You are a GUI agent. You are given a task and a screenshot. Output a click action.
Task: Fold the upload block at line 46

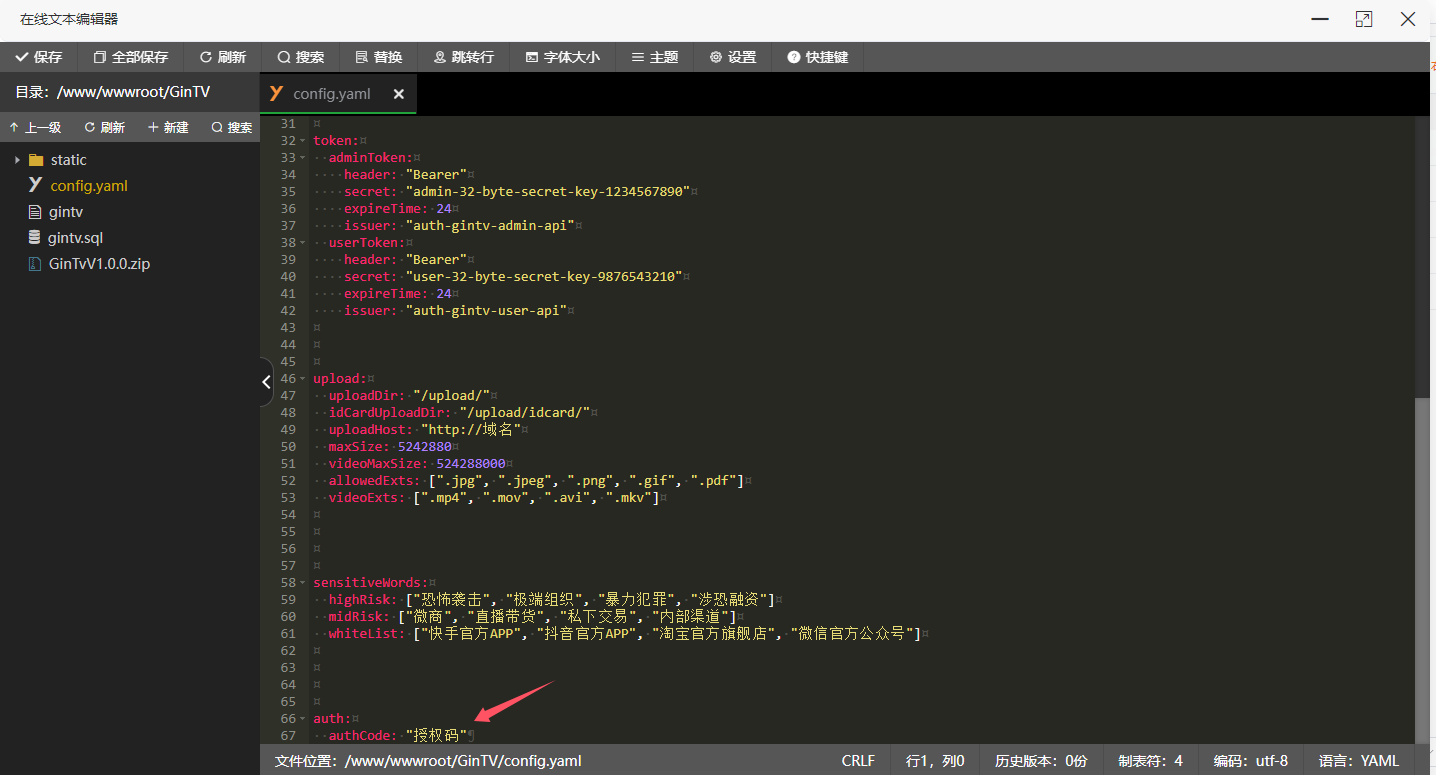[303, 379]
